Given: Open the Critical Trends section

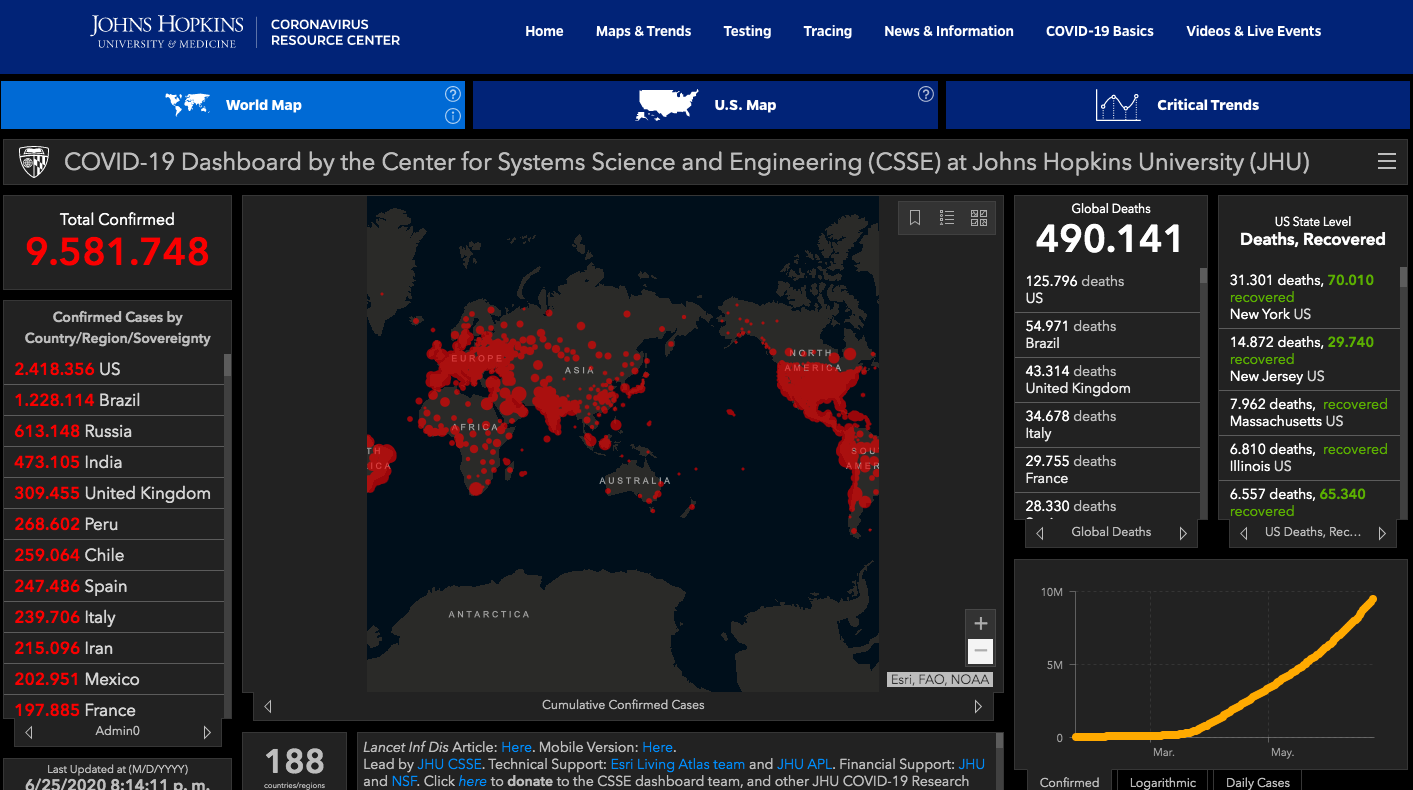Looking at the screenshot, I should coord(1177,105).
